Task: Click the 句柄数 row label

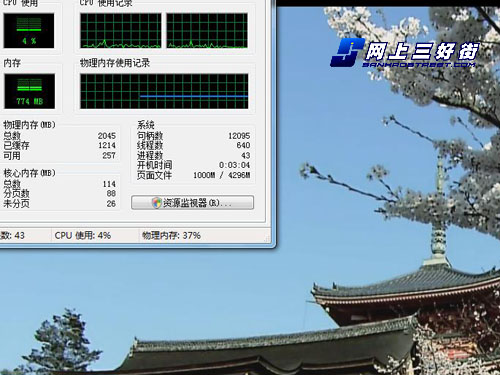Action: tap(150, 136)
